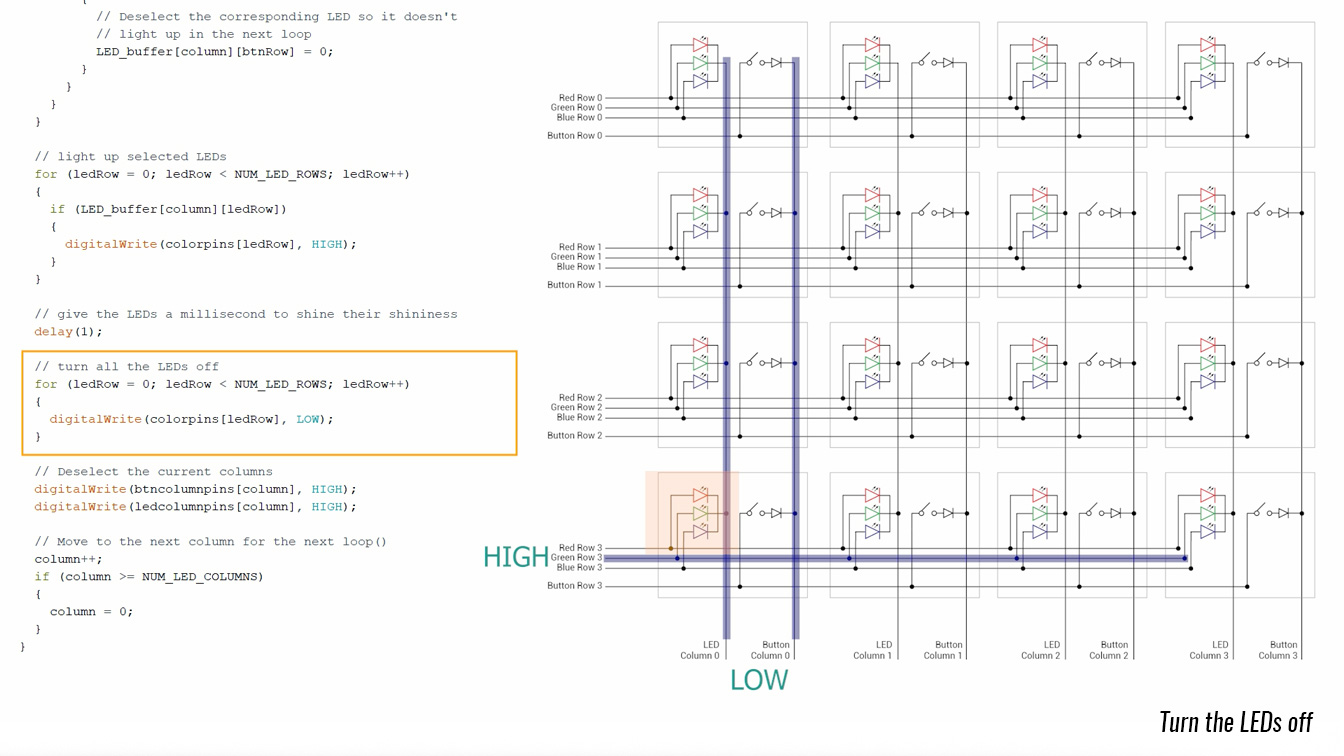Click the 'Green Row 3' label
This screenshot has width=1344, height=756.
coord(576,558)
